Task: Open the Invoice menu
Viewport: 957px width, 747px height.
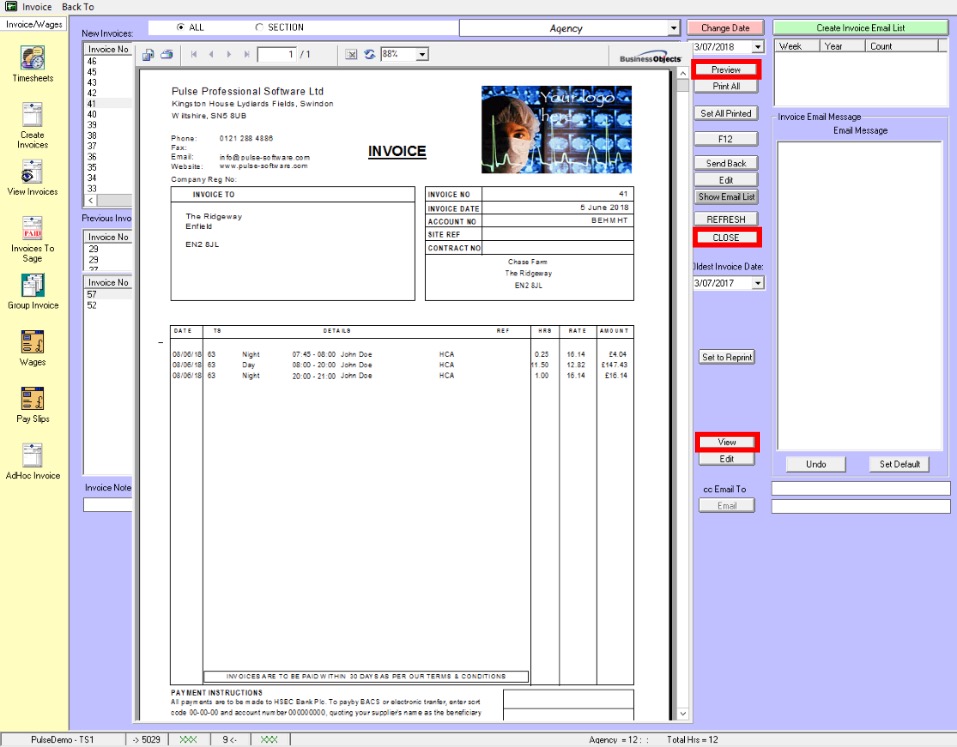Action: click(x=36, y=7)
